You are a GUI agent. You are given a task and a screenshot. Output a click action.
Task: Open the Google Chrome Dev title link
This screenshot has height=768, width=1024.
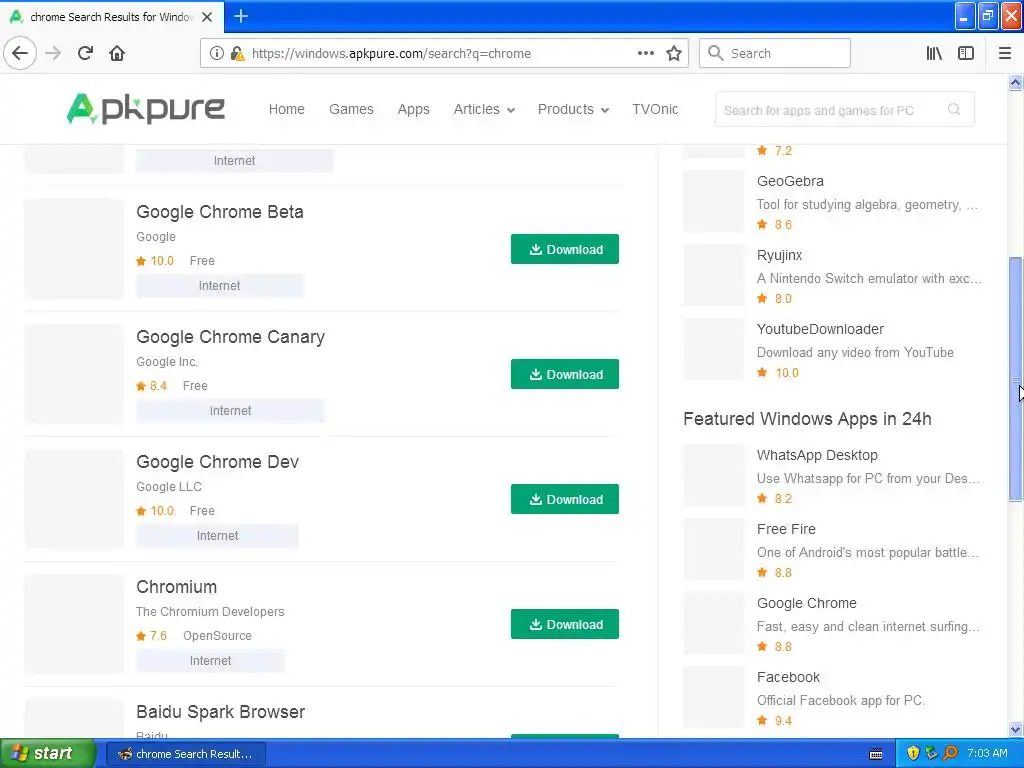pos(217,462)
